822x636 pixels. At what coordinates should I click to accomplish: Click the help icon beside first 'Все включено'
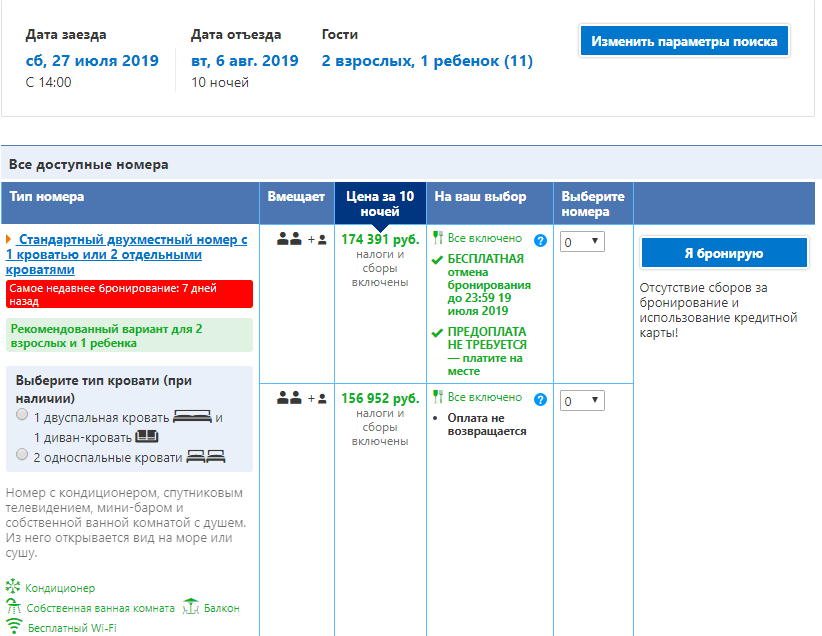click(x=541, y=240)
